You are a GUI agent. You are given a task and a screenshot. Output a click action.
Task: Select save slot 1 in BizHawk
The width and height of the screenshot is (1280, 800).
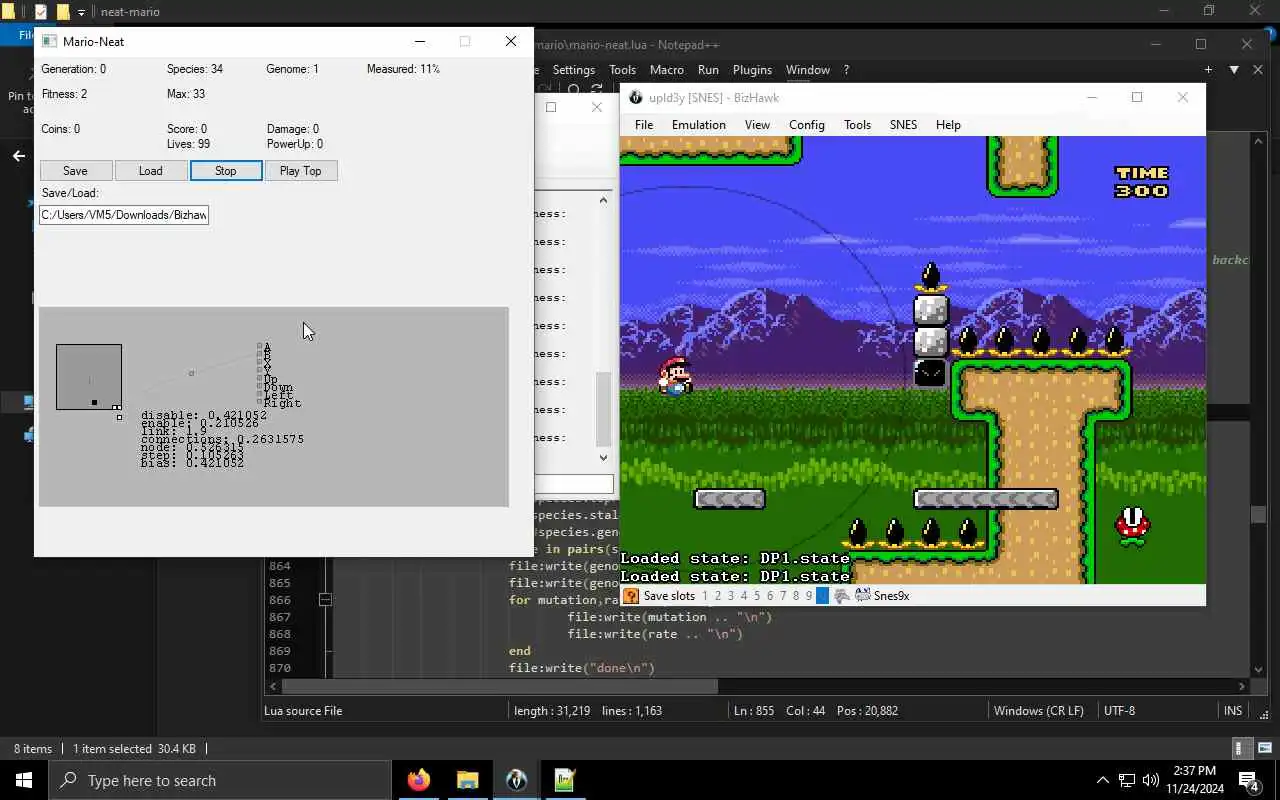pos(704,596)
